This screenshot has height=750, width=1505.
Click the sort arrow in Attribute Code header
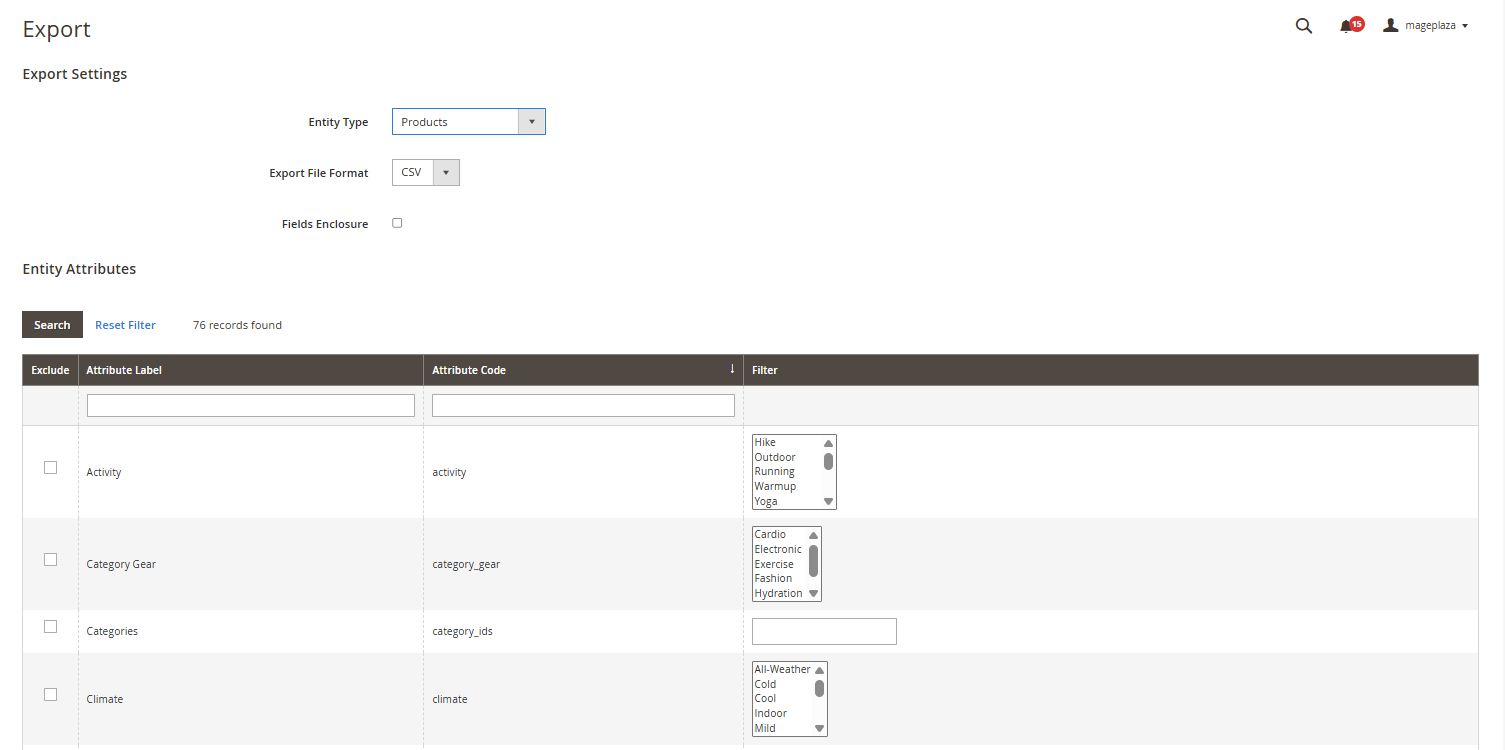pos(732,369)
